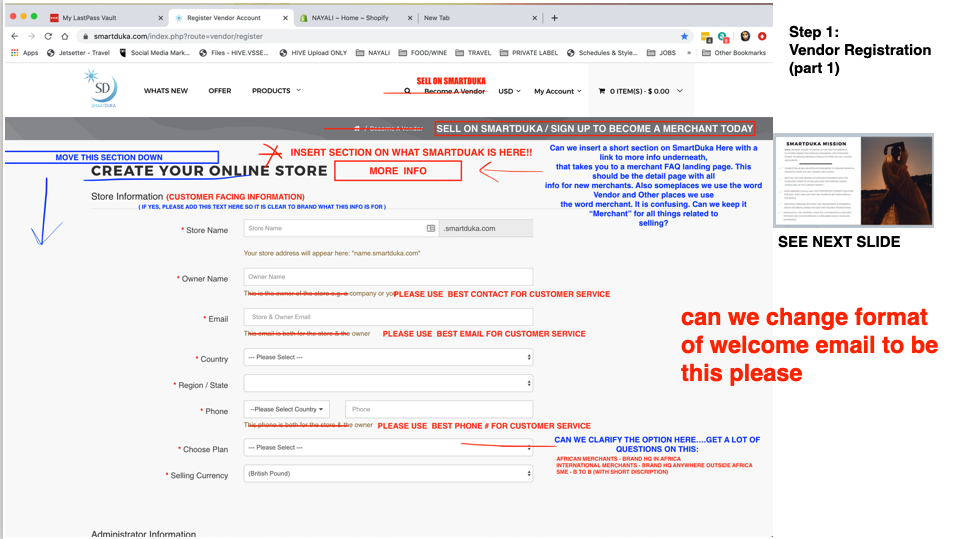
Task: Click the autofill icon in Store Name field
Action: (431, 228)
